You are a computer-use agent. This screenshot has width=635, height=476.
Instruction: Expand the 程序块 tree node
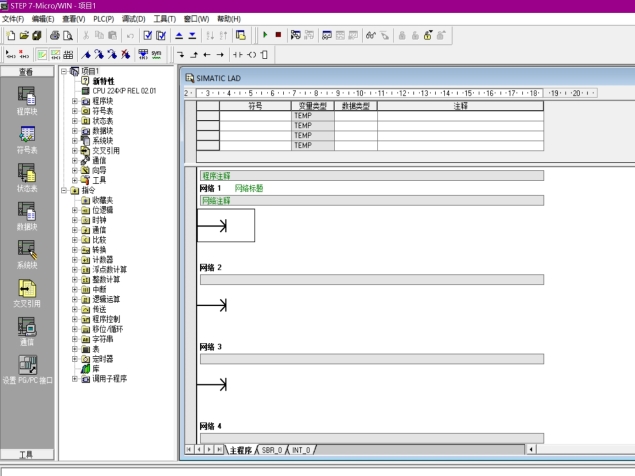pyautogui.click(x=75, y=101)
